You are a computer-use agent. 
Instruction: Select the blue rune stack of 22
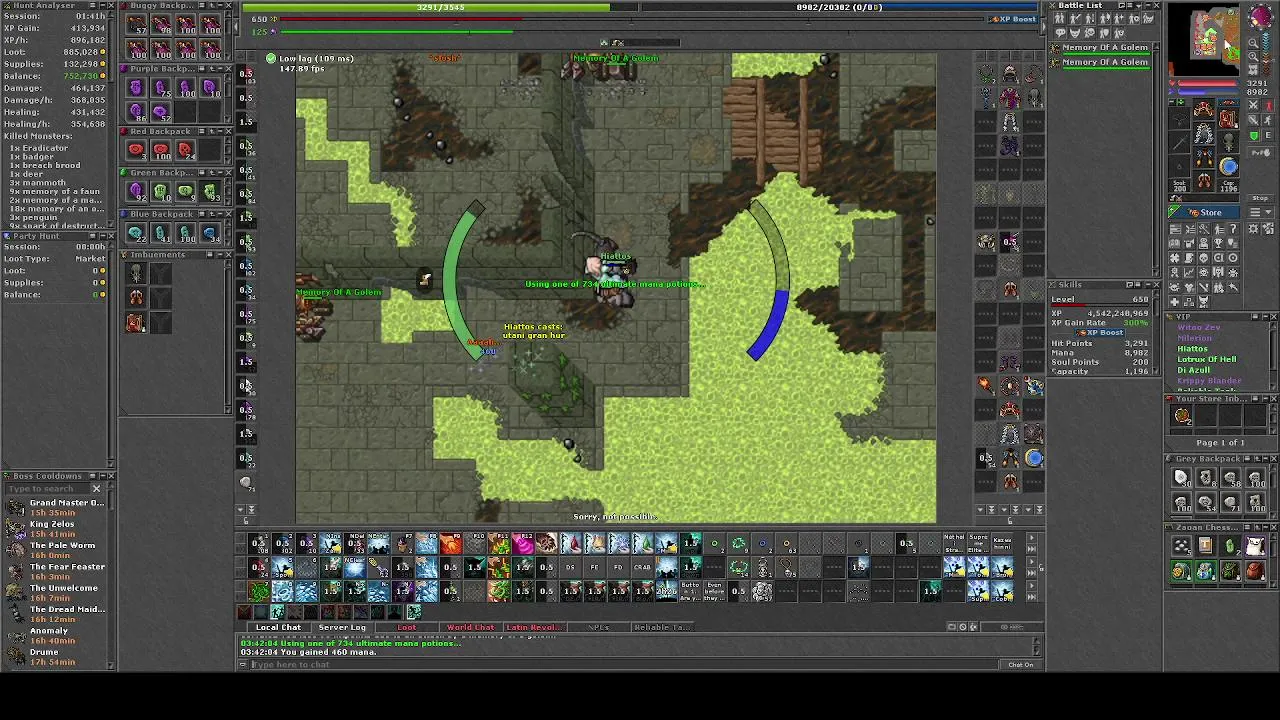coord(137,232)
